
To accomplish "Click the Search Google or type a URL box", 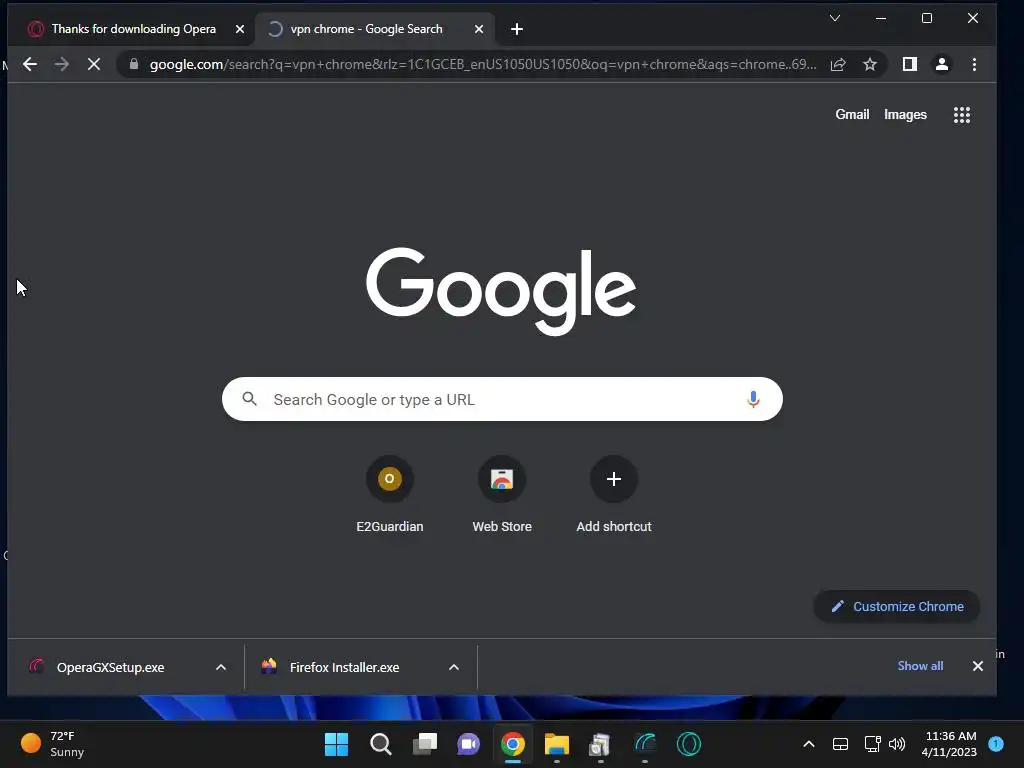I will click(x=502, y=399).
